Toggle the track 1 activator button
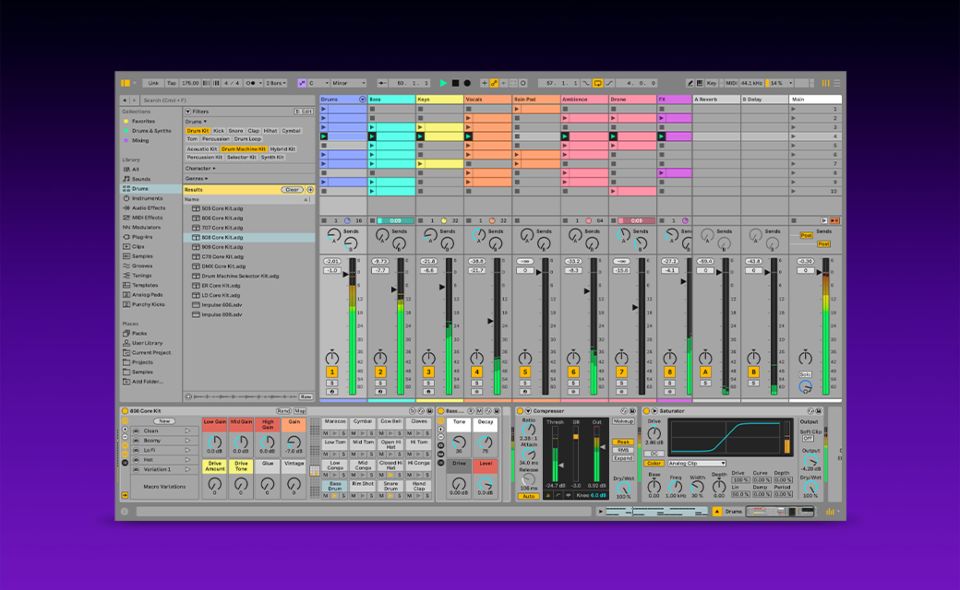 click(x=331, y=372)
